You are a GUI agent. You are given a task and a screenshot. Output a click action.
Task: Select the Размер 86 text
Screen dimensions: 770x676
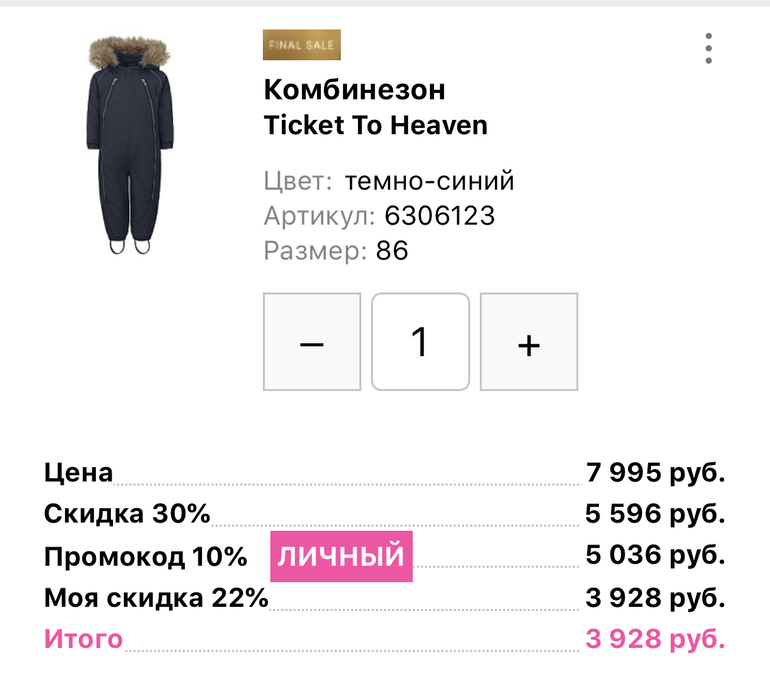click(x=336, y=250)
